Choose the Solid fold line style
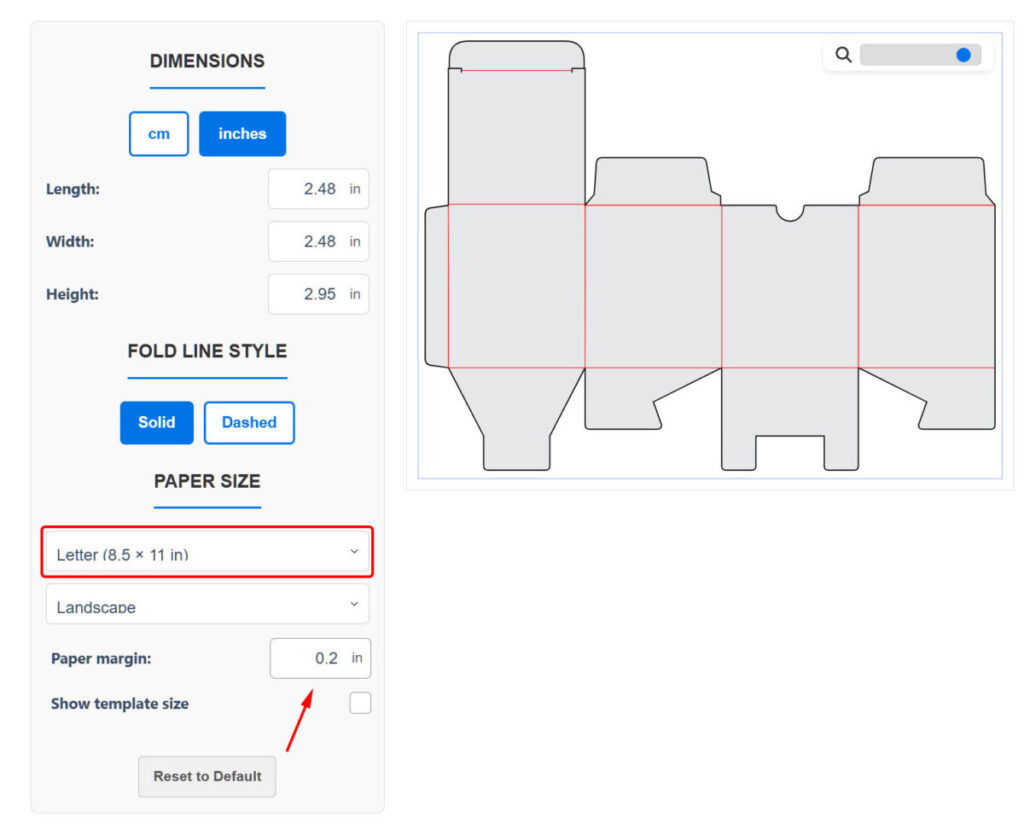Image resolution: width=1024 pixels, height=829 pixels. (x=156, y=422)
